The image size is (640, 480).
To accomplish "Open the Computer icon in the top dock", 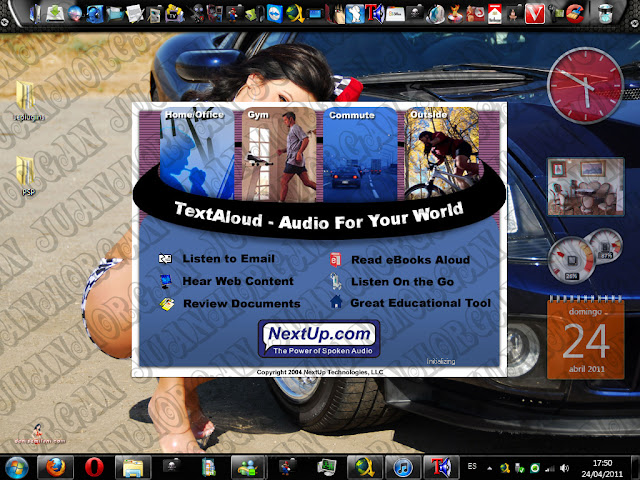I will click(35, 13).
